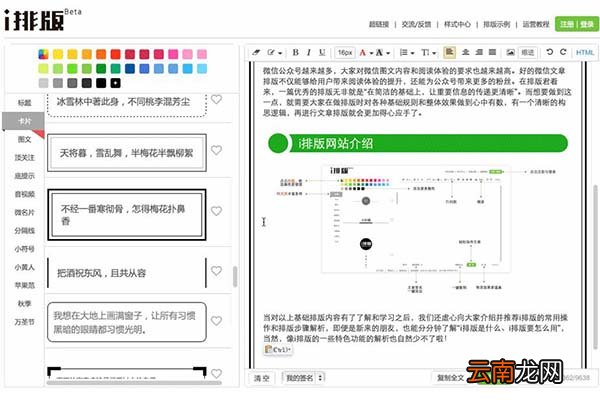Click the red font color A icon

(x=363, y=52)
